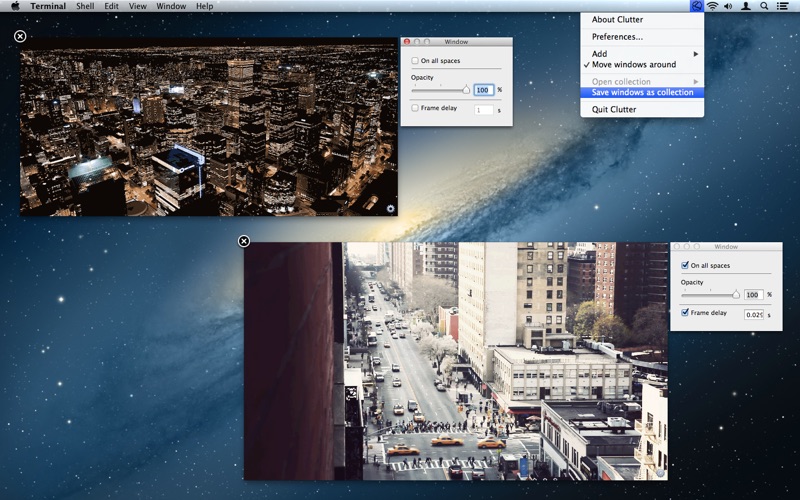Click the 0.029 frame delay field
Screen dimensions: 800x500
point(753,314)
